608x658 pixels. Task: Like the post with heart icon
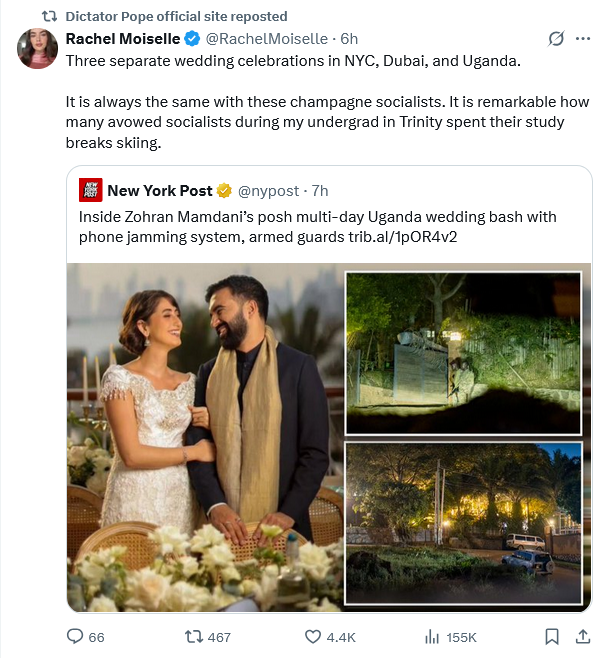coord(312,637)
